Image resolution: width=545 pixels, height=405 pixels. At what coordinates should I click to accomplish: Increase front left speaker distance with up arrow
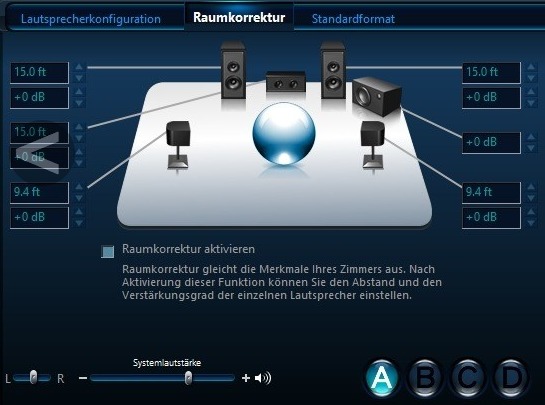click(79, 67)
